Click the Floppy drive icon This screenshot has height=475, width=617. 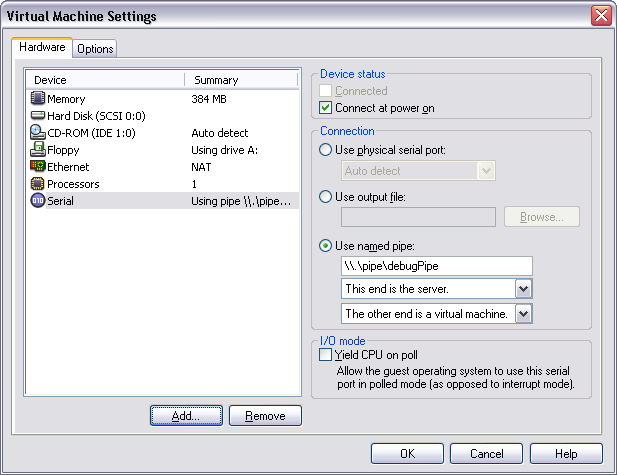pyautogui.click(x=38, y=150)
